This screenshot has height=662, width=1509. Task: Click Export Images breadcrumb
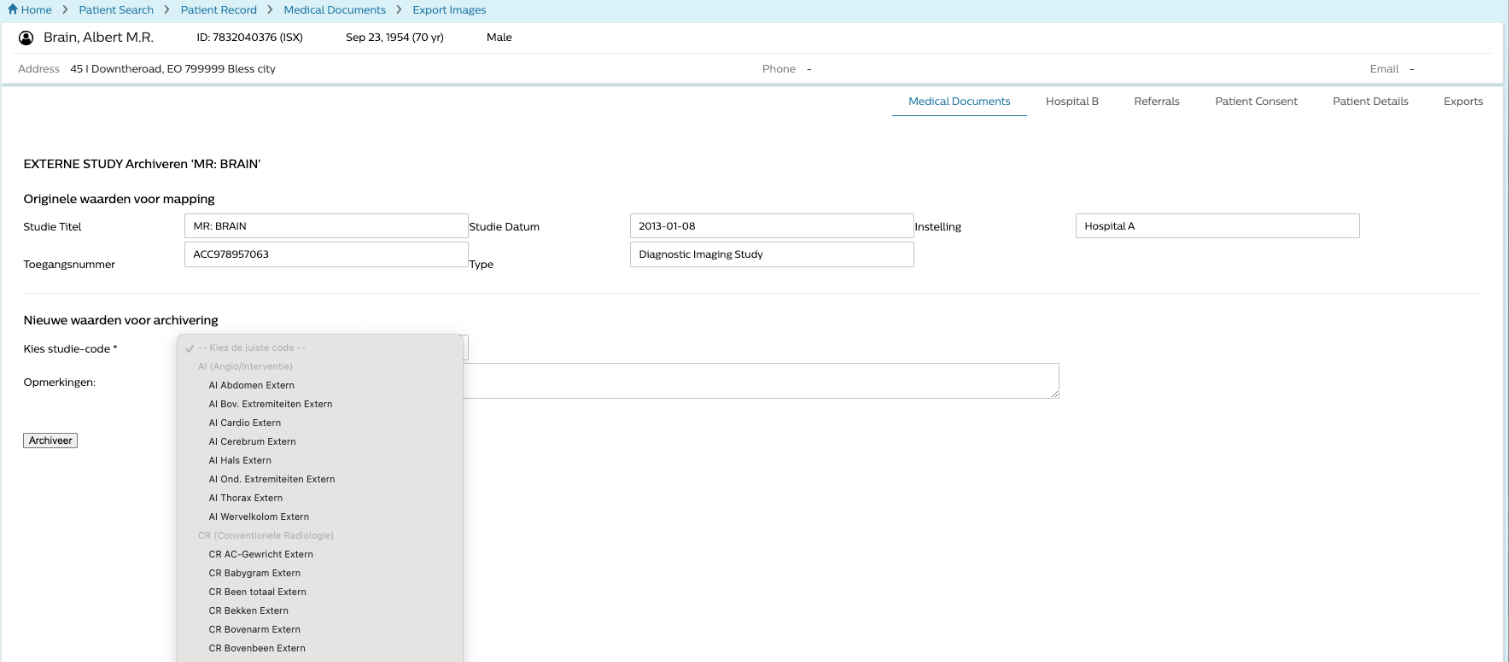[449, 10]
